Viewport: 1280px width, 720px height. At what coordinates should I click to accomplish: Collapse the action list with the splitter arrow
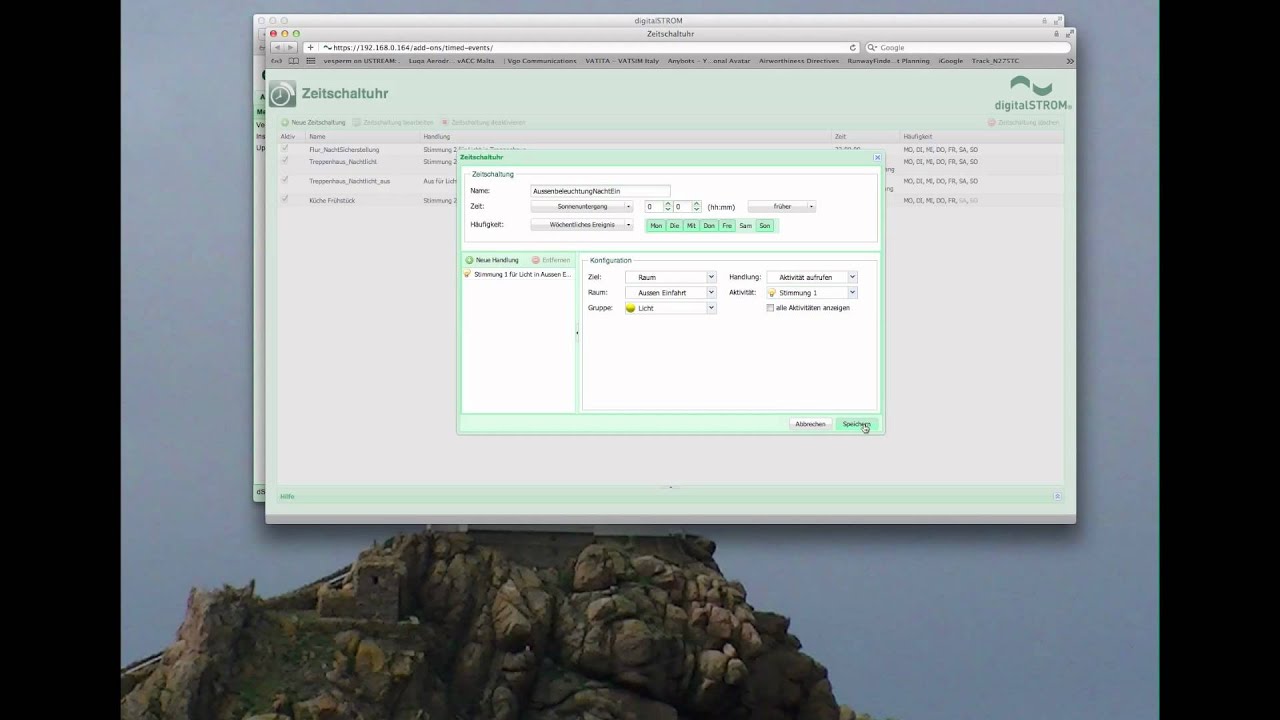pyautogui.click(x=577, y=333)
